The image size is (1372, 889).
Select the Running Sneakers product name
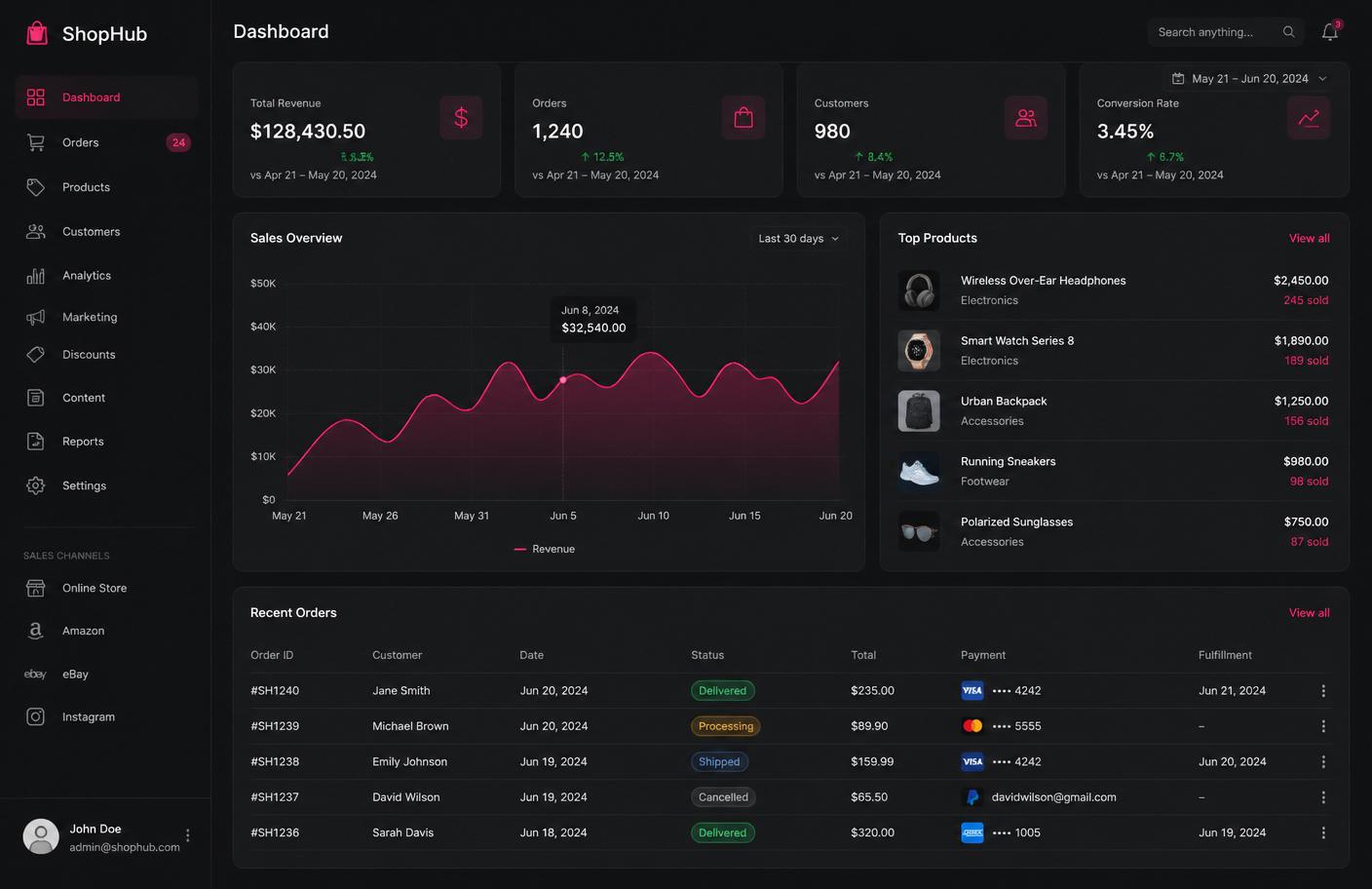(x=1008, y=462)
